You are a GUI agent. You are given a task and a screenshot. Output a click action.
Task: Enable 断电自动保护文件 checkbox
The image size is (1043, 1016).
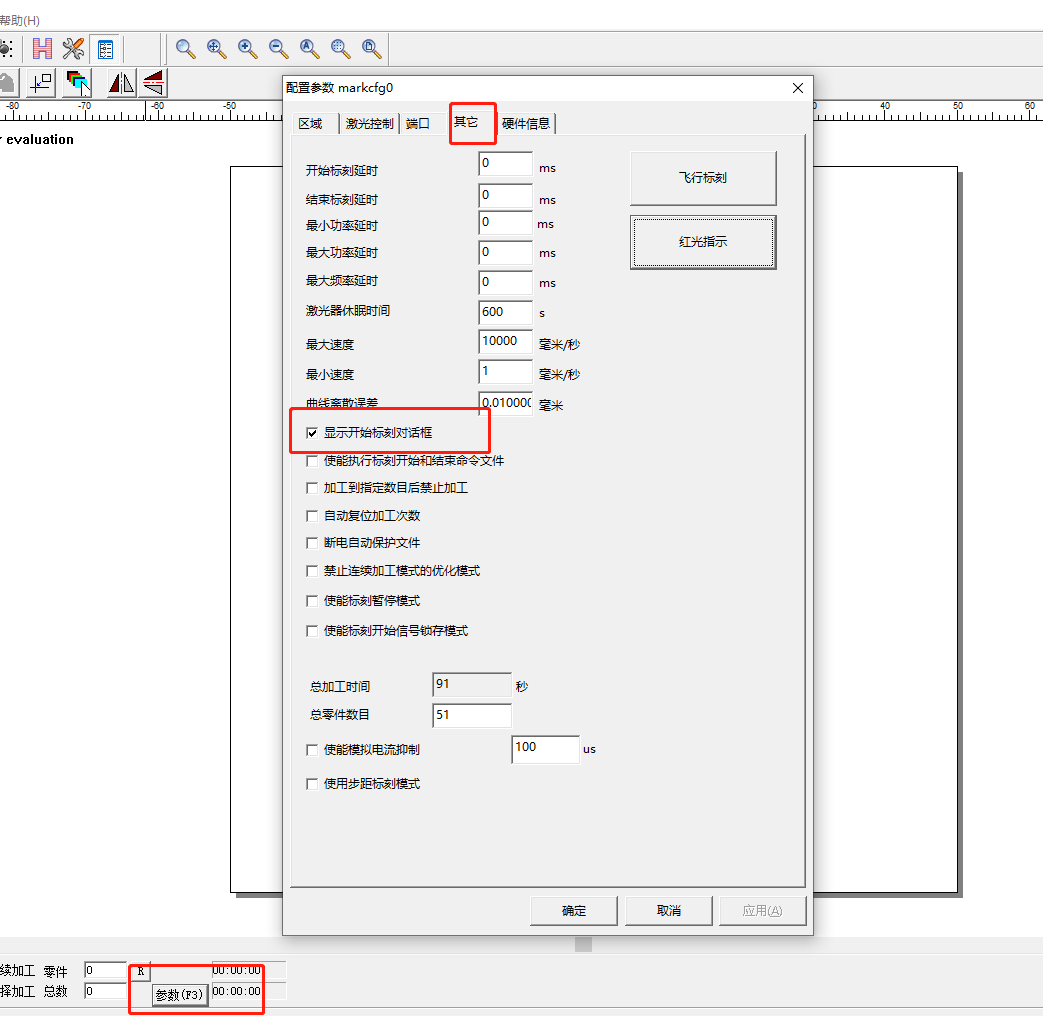click(x=312, y=543)
